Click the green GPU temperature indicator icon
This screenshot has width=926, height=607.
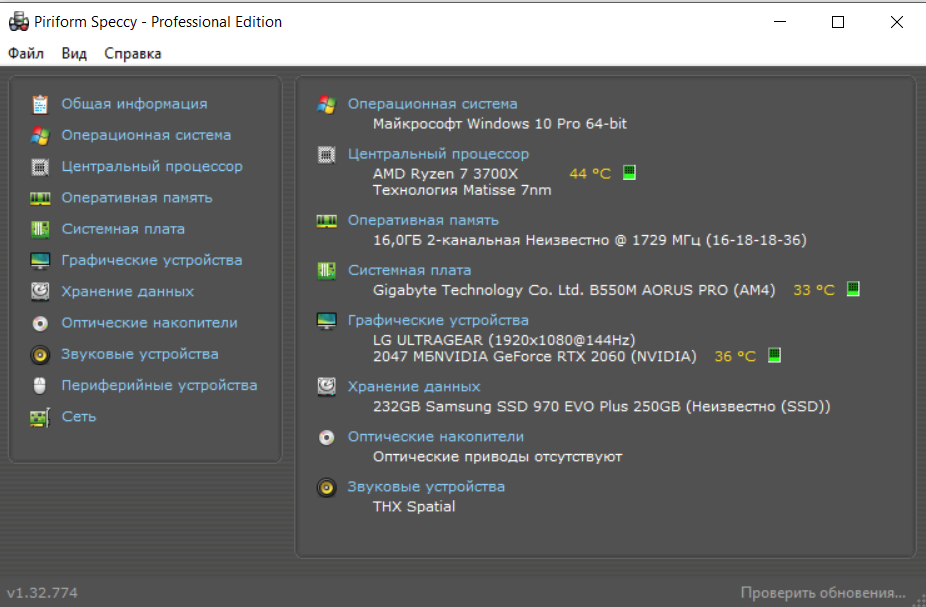click(774, 355)
